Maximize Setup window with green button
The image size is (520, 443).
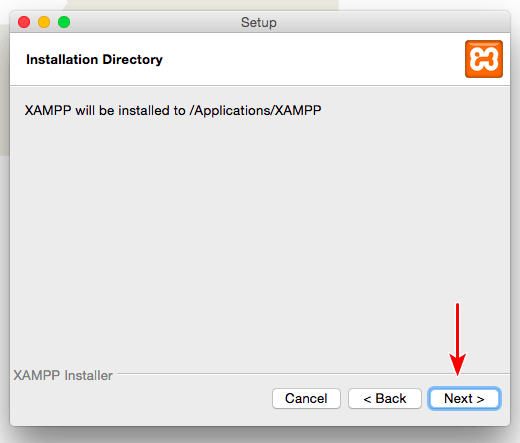tap(64, 22)
